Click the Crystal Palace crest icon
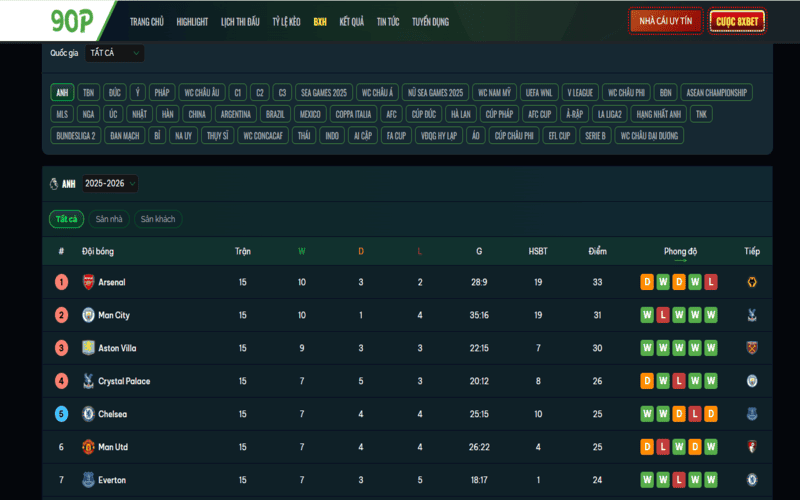800x500 pixels. coord(88,381)
